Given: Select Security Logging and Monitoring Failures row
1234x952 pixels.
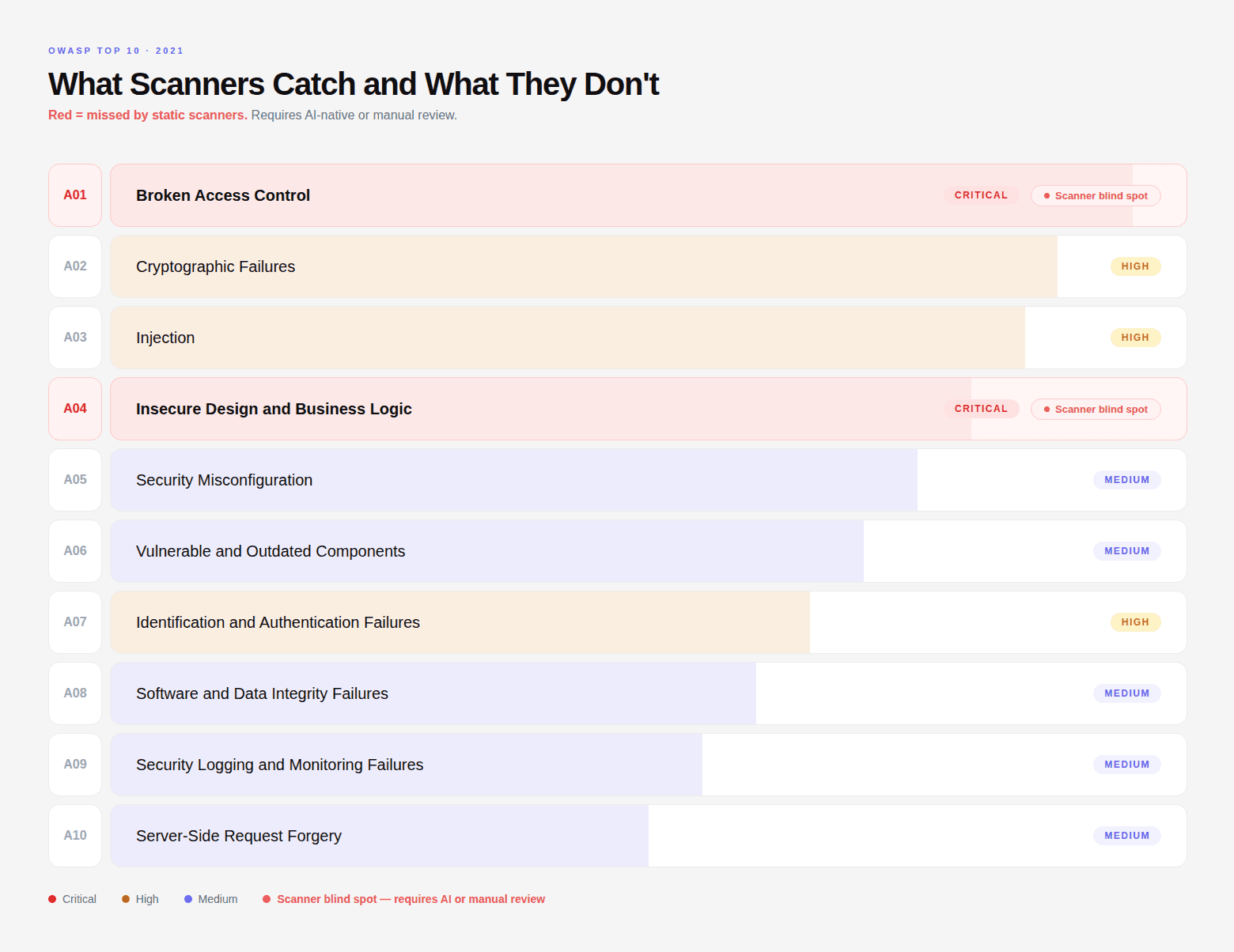Looking at the screenshot, I should point(649,765).
